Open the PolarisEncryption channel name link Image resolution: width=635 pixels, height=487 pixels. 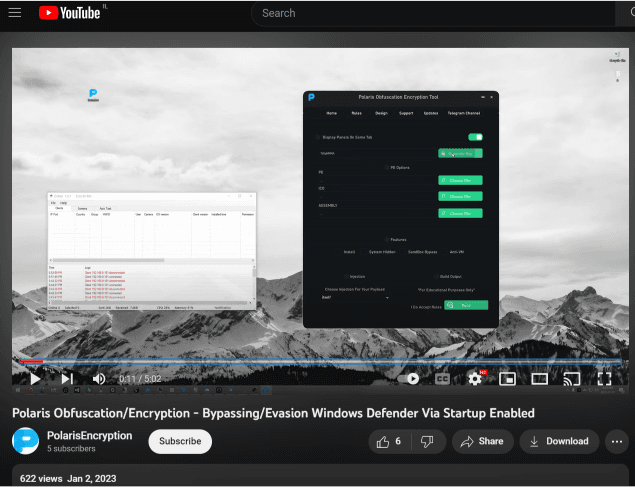click(x=89, y=436)
